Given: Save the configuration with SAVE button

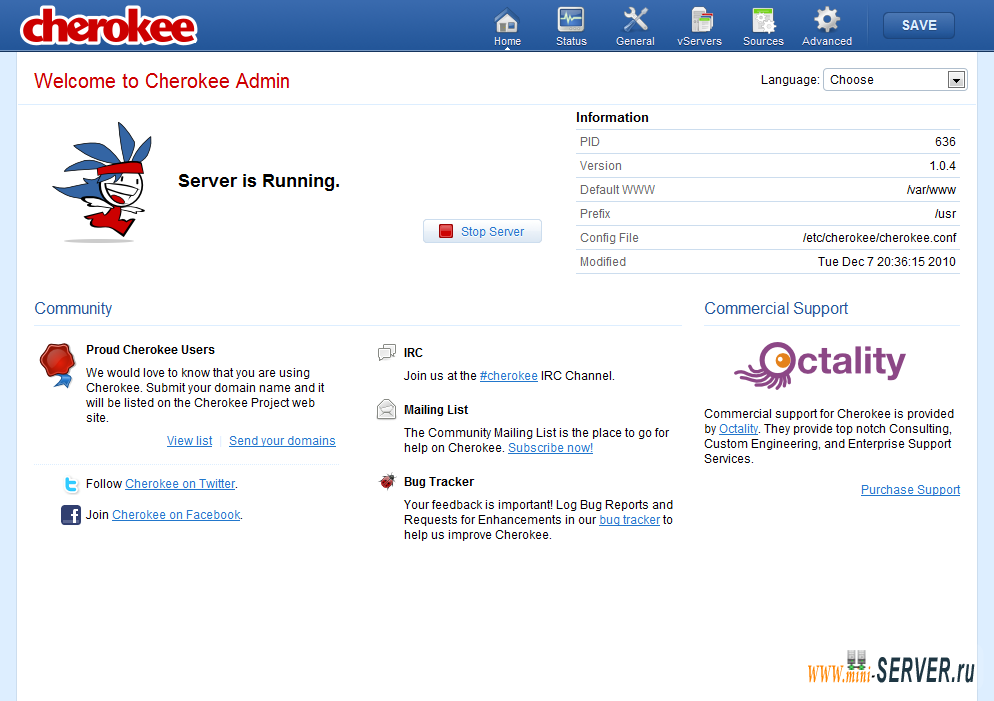Looking at the screenshot, I should point(919,25).
